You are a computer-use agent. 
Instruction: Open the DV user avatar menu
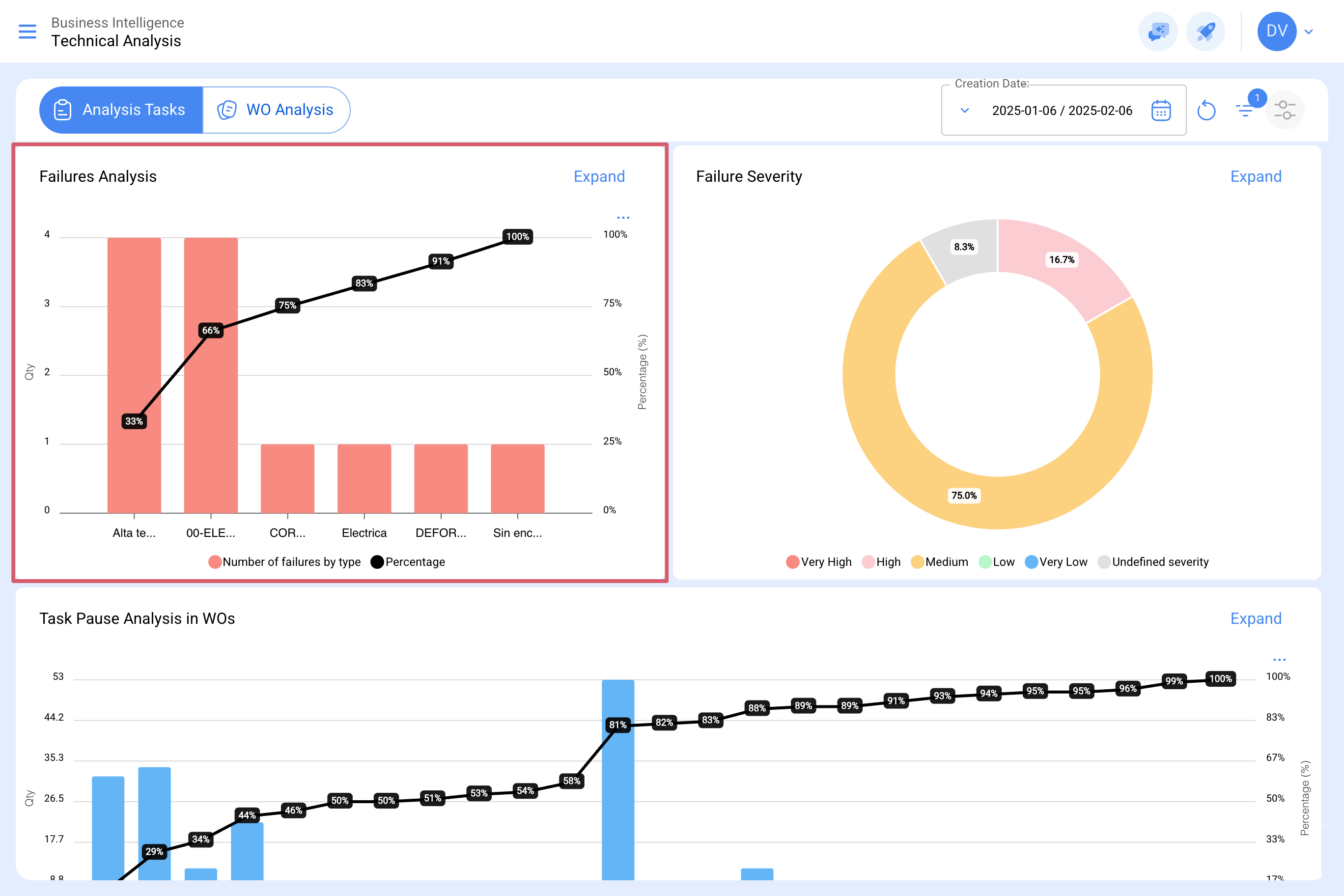1277,31
